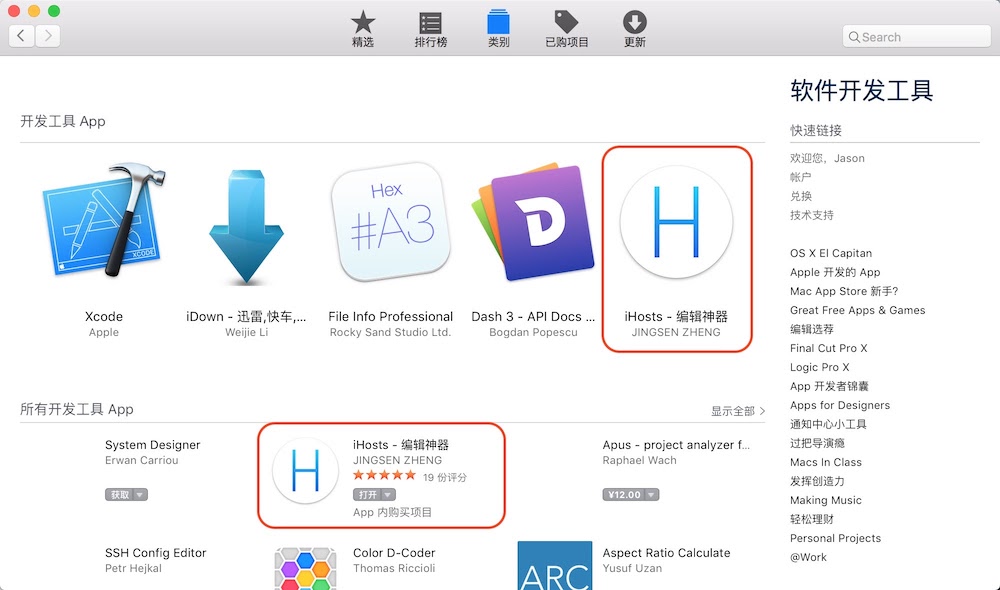Click the Raphael Wach developer name
The width and height of the screenshot is (1000, 590).
pos(639,461)
